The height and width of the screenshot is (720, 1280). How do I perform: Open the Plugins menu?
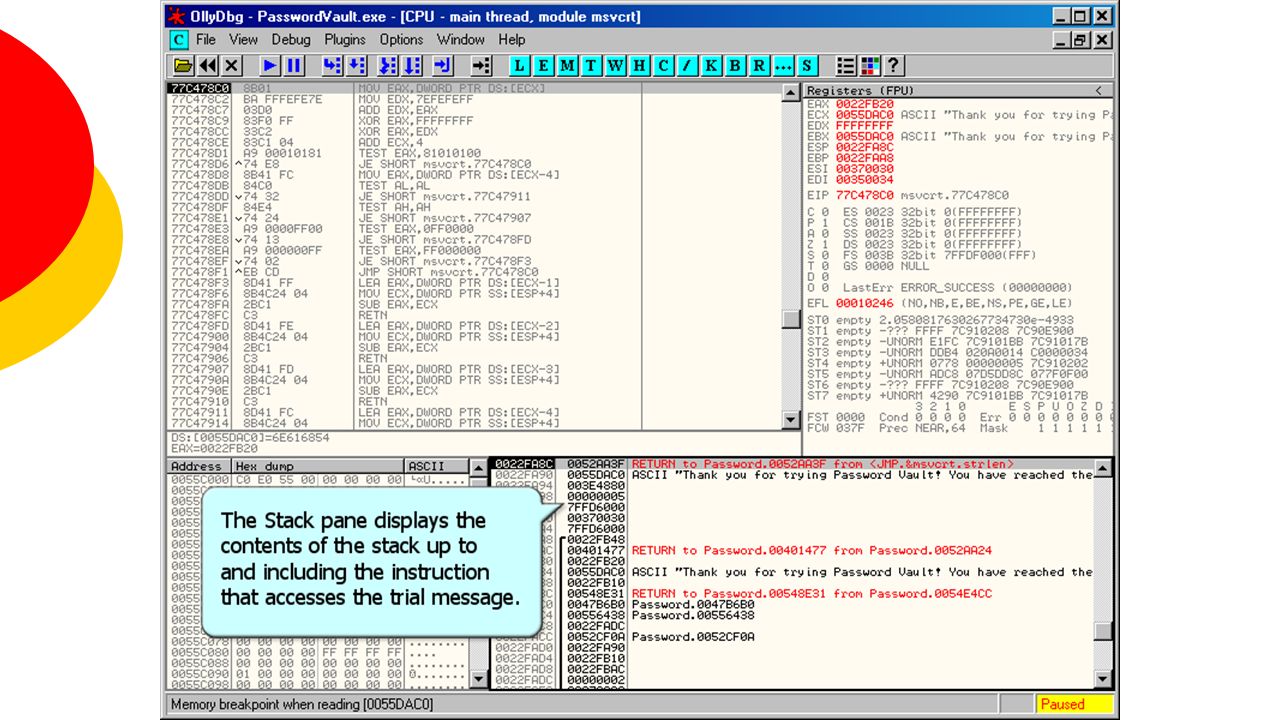[345, 40]
